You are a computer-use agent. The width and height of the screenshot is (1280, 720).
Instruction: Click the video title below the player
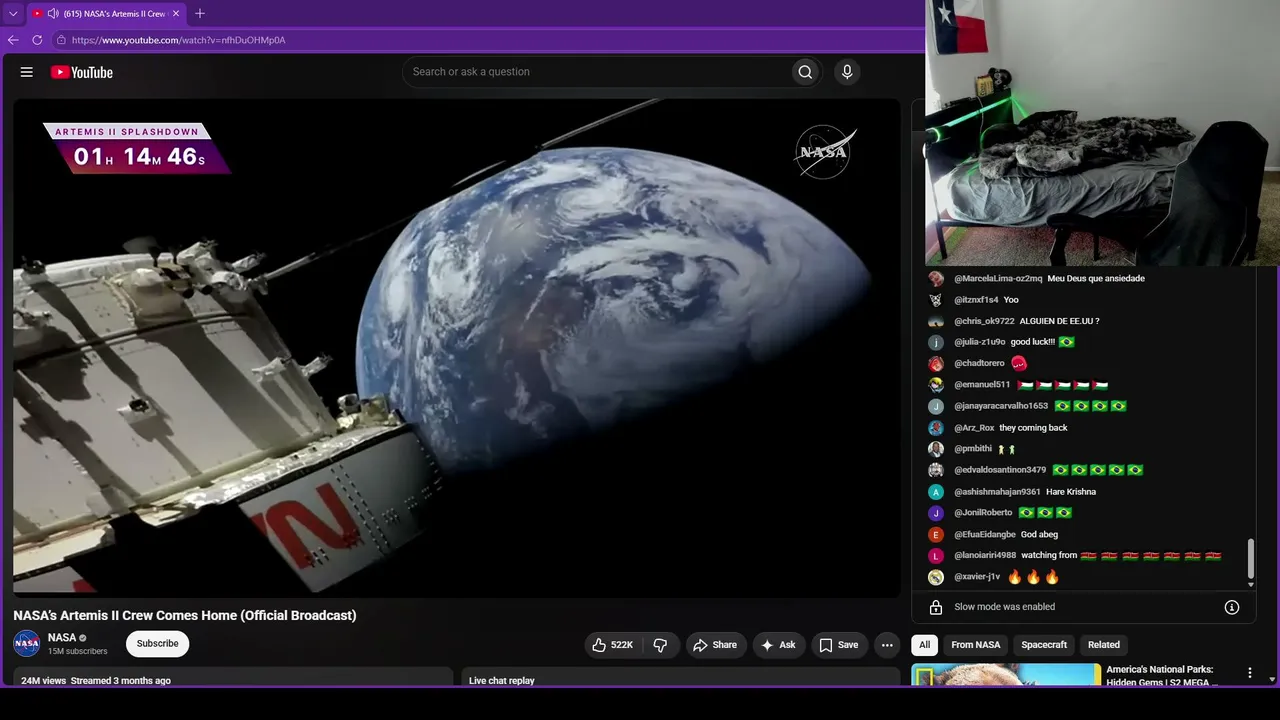(x=185, y=615)
